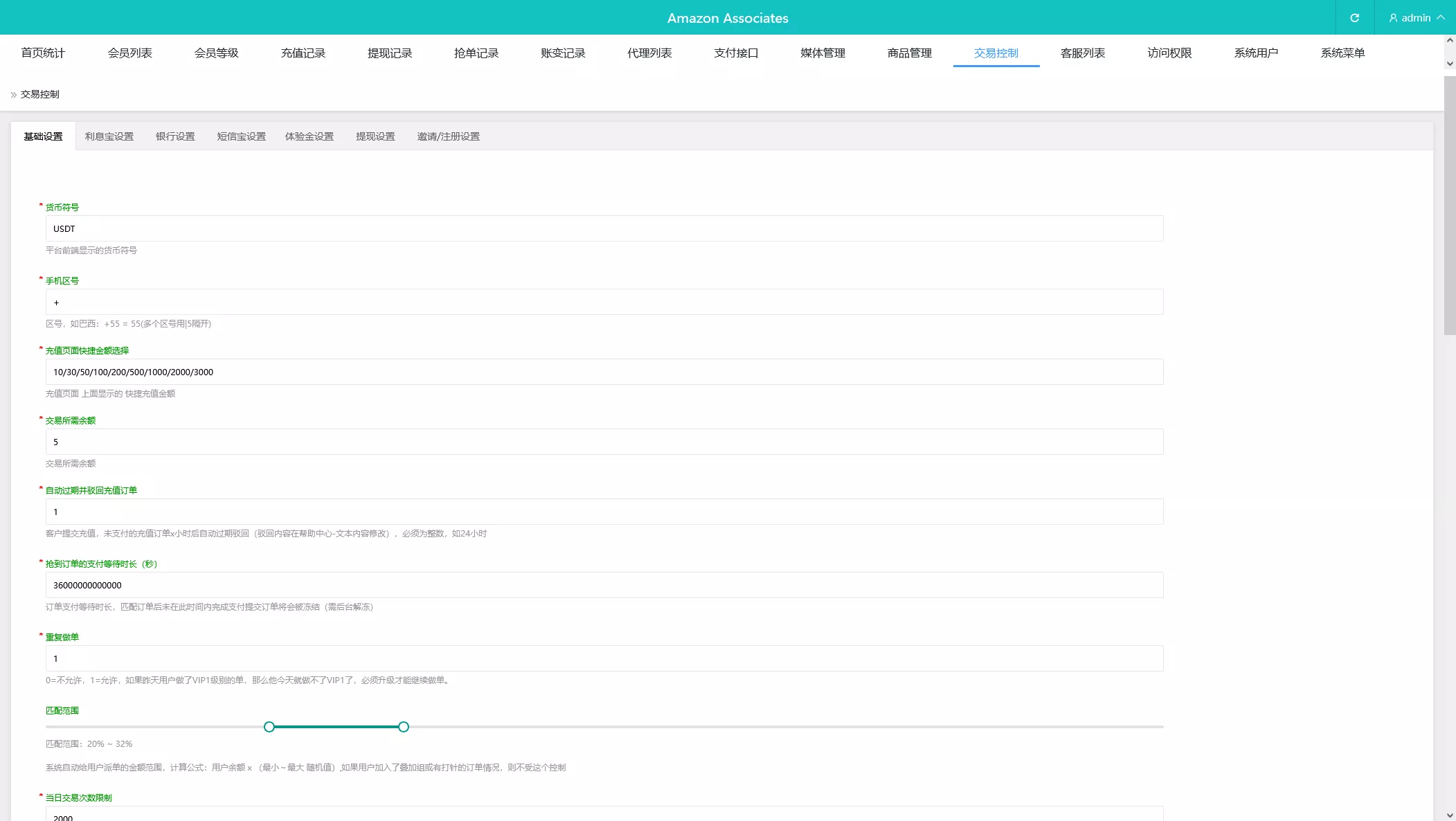The image size is (1456, 821).
Task: Click the admin user profile icon
Action: [1393, 17]
